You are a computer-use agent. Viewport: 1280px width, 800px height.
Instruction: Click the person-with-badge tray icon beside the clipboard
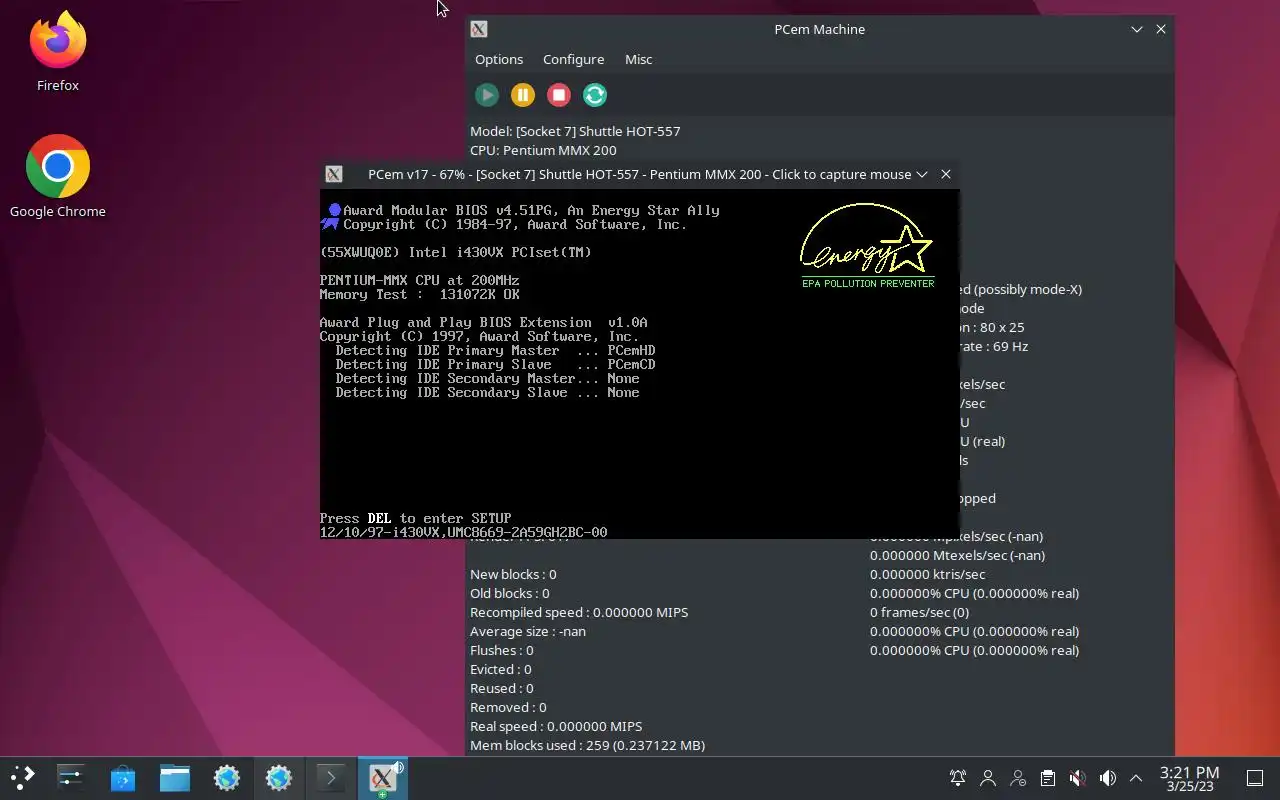[x=1018, y=778]
